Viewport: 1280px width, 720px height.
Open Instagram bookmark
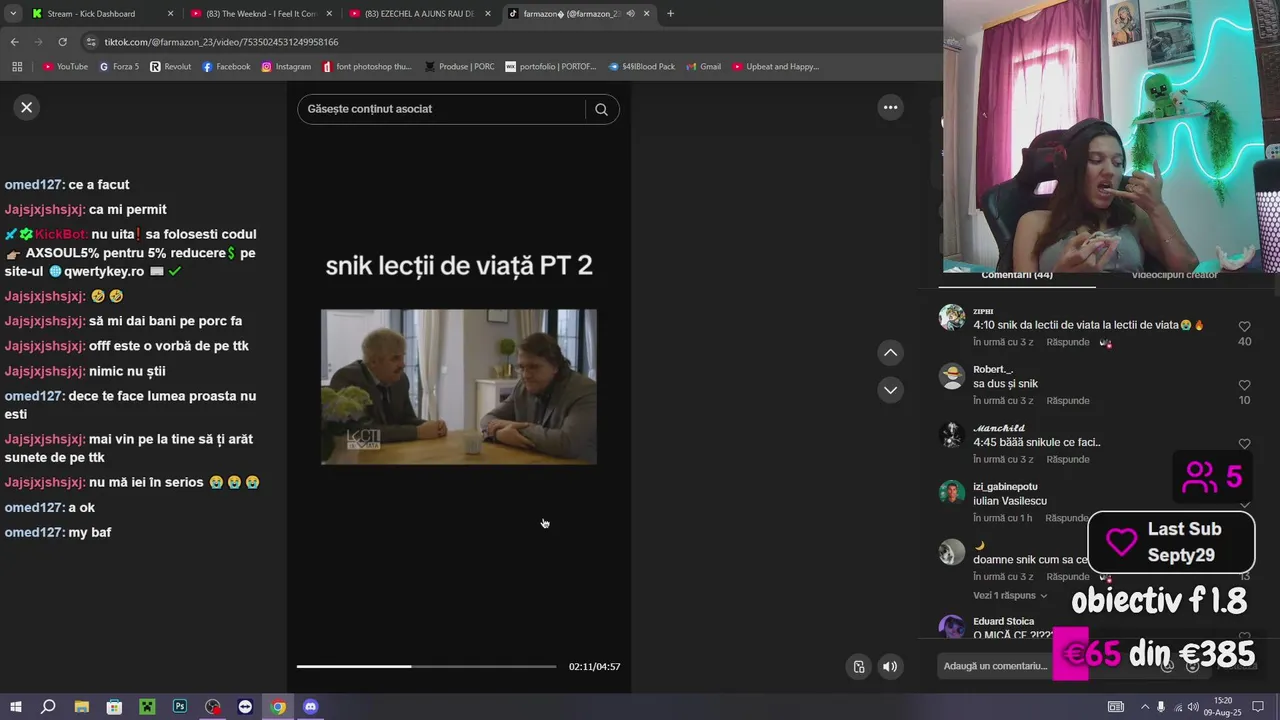tap(286, 67)
